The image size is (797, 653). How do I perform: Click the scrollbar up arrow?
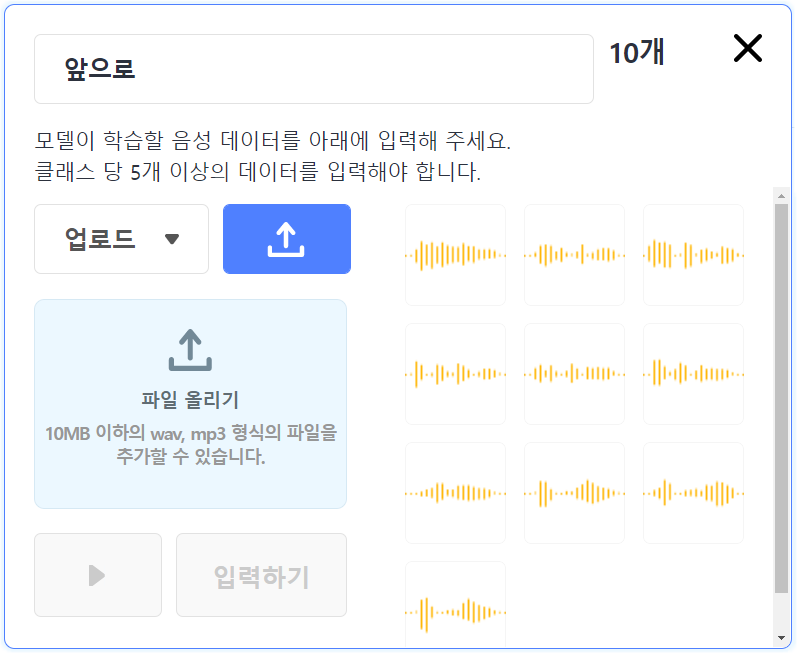pyautogui.click(x=781, y=196)
